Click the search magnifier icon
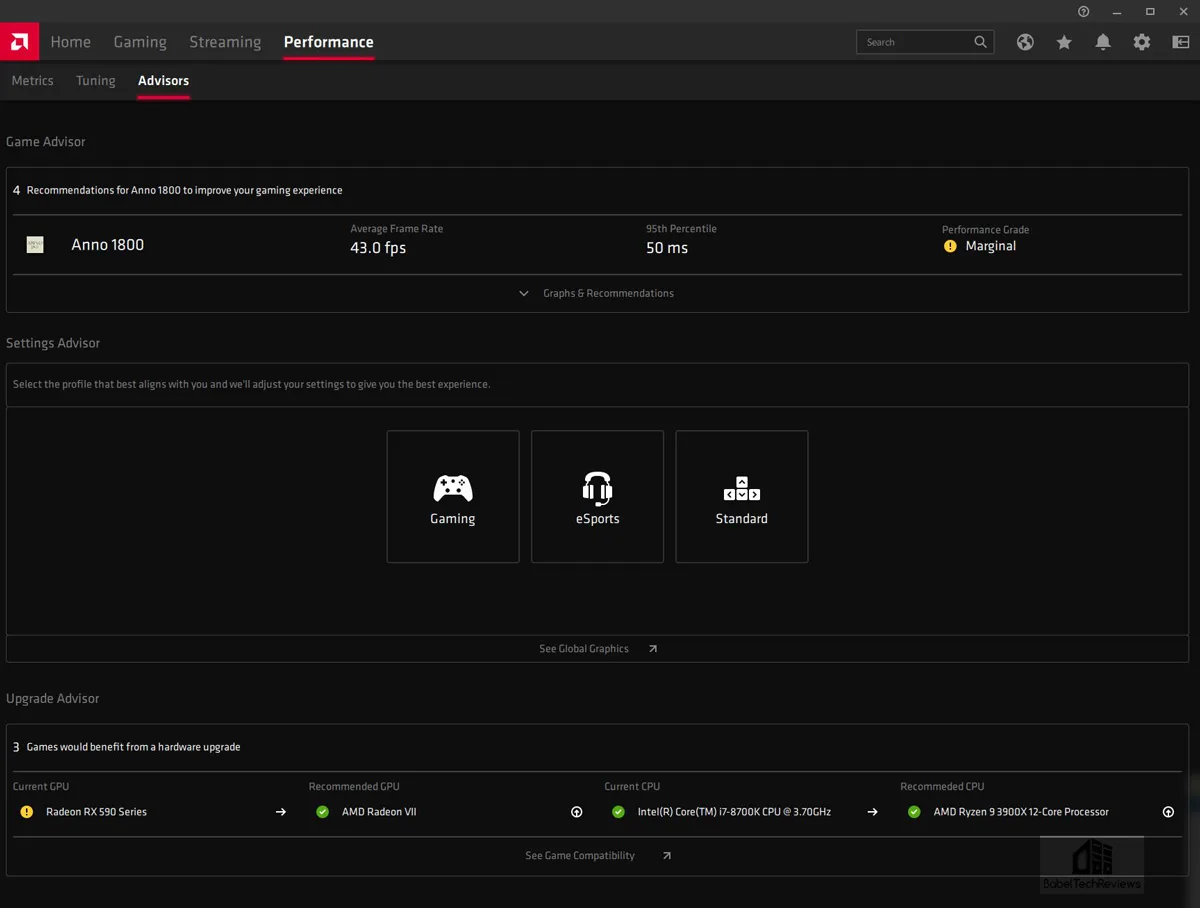Screen dimensions: 1200x908 pos(980,42)
